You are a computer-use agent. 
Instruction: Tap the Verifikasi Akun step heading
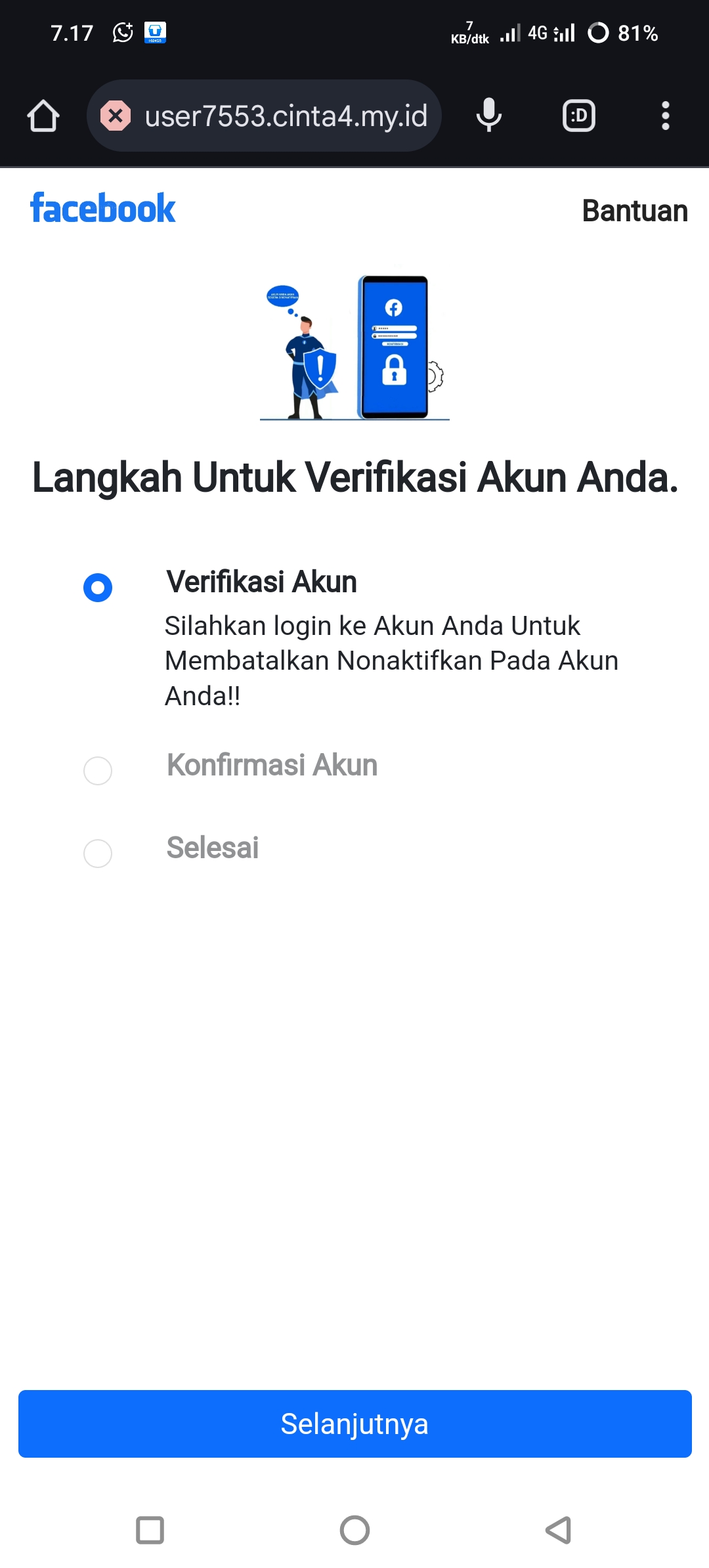(261, 582)
